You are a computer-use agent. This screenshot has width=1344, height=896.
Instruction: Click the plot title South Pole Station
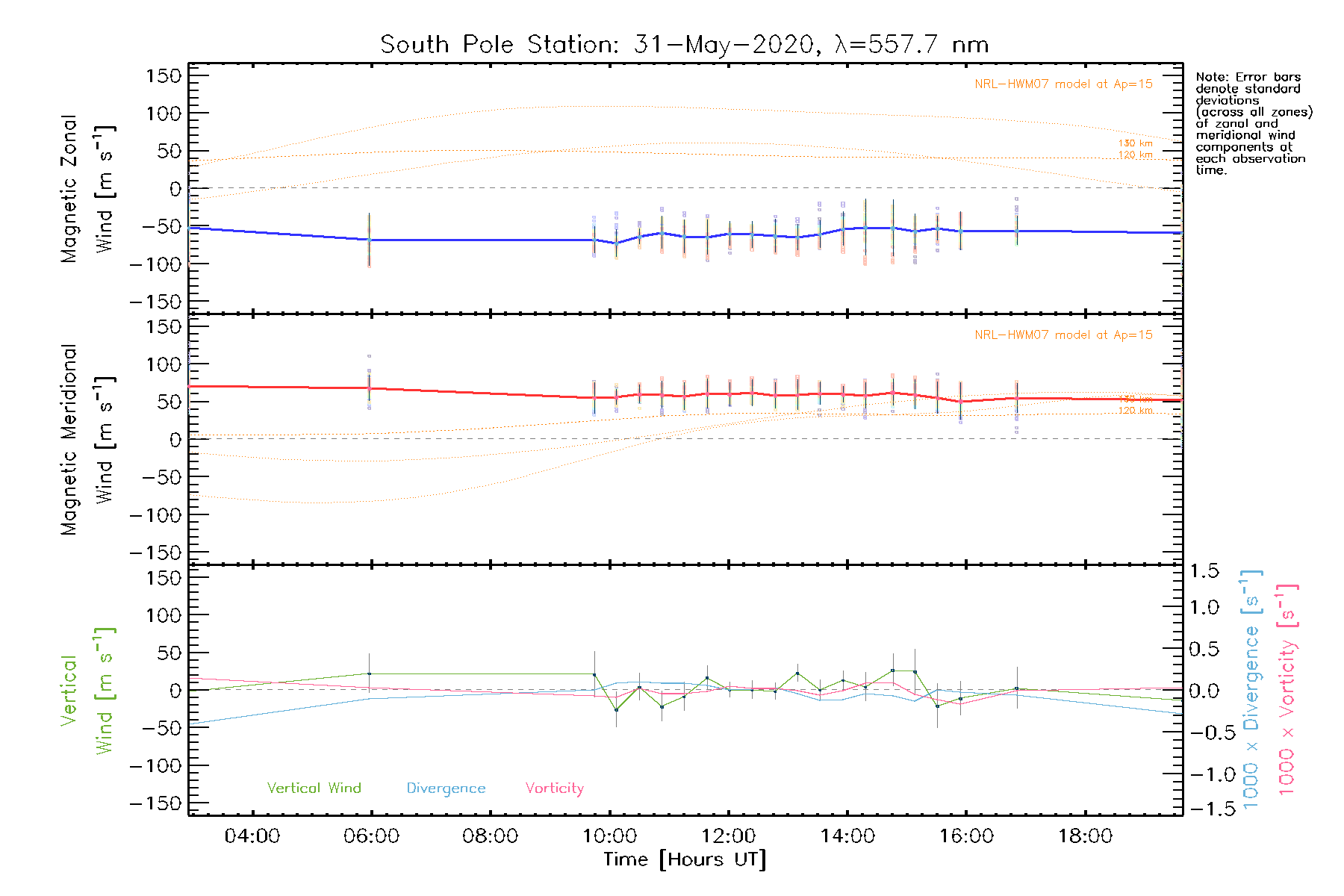click(x=684, y=45)
